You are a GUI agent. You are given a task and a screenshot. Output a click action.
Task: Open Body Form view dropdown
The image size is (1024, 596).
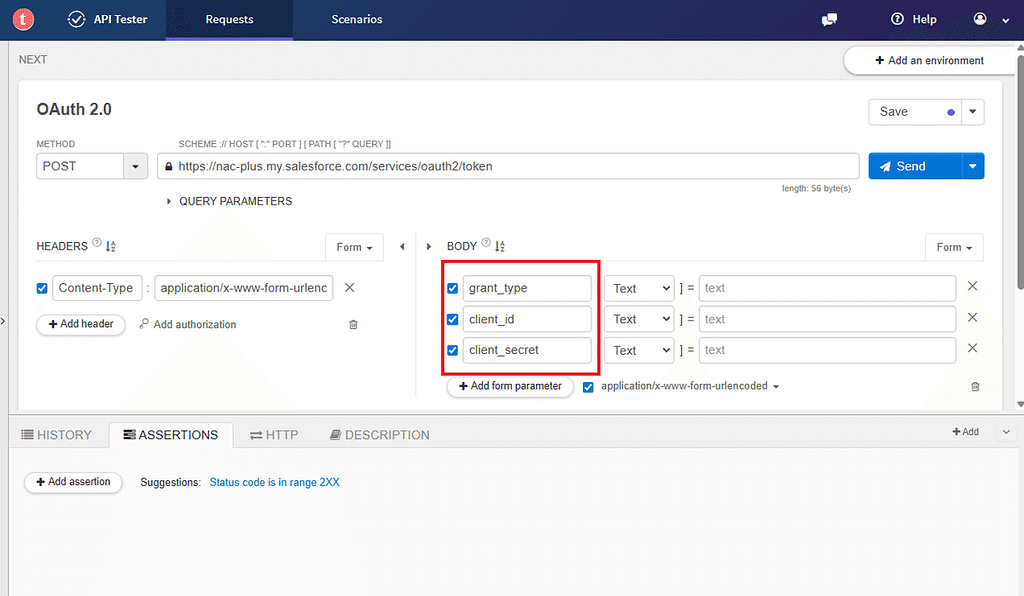point(954,247)
